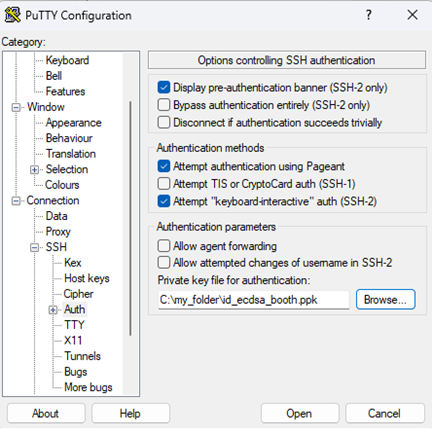Image resolution: width=432 pixels, height=435 pixels.
Task: Check Disconnect if authentication succeeds trivially
Action: (164, 122)
